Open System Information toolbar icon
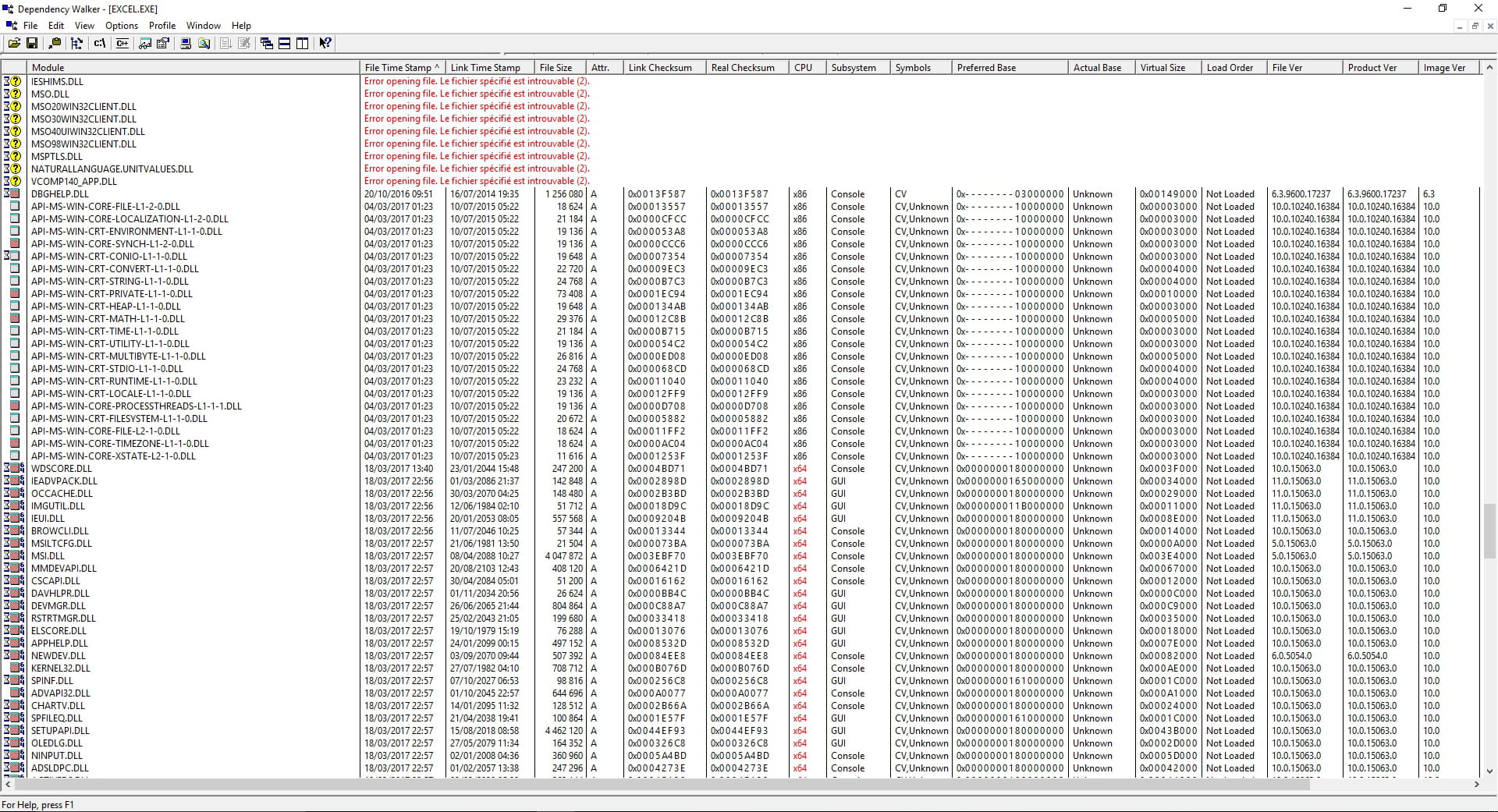The image size is (1498, 812). (186, 44)
